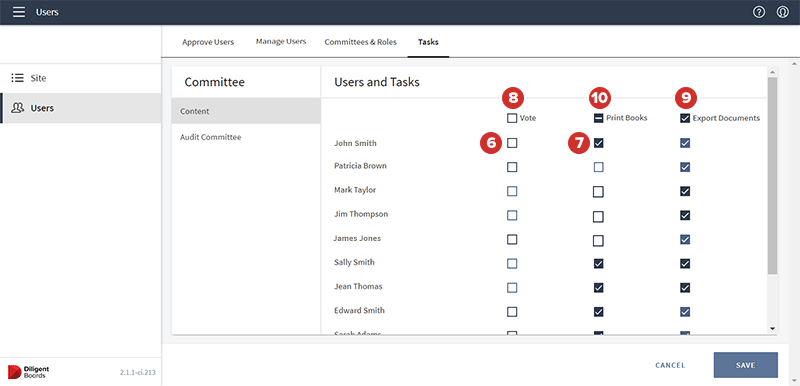Click the Users people icon in sidebar
This screenshot has width=800, height=386.
pyautogui.click(x=18, y=108)
